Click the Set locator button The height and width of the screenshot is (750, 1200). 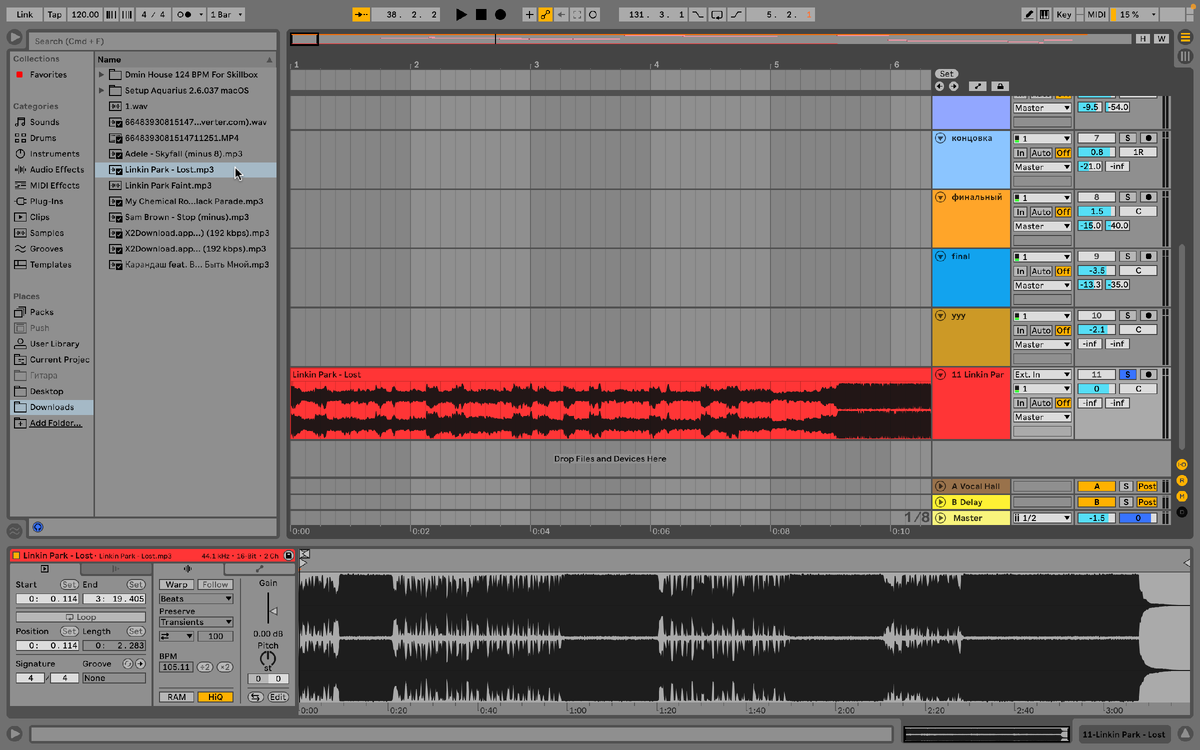pyautogui.click(x=946, y=74)
